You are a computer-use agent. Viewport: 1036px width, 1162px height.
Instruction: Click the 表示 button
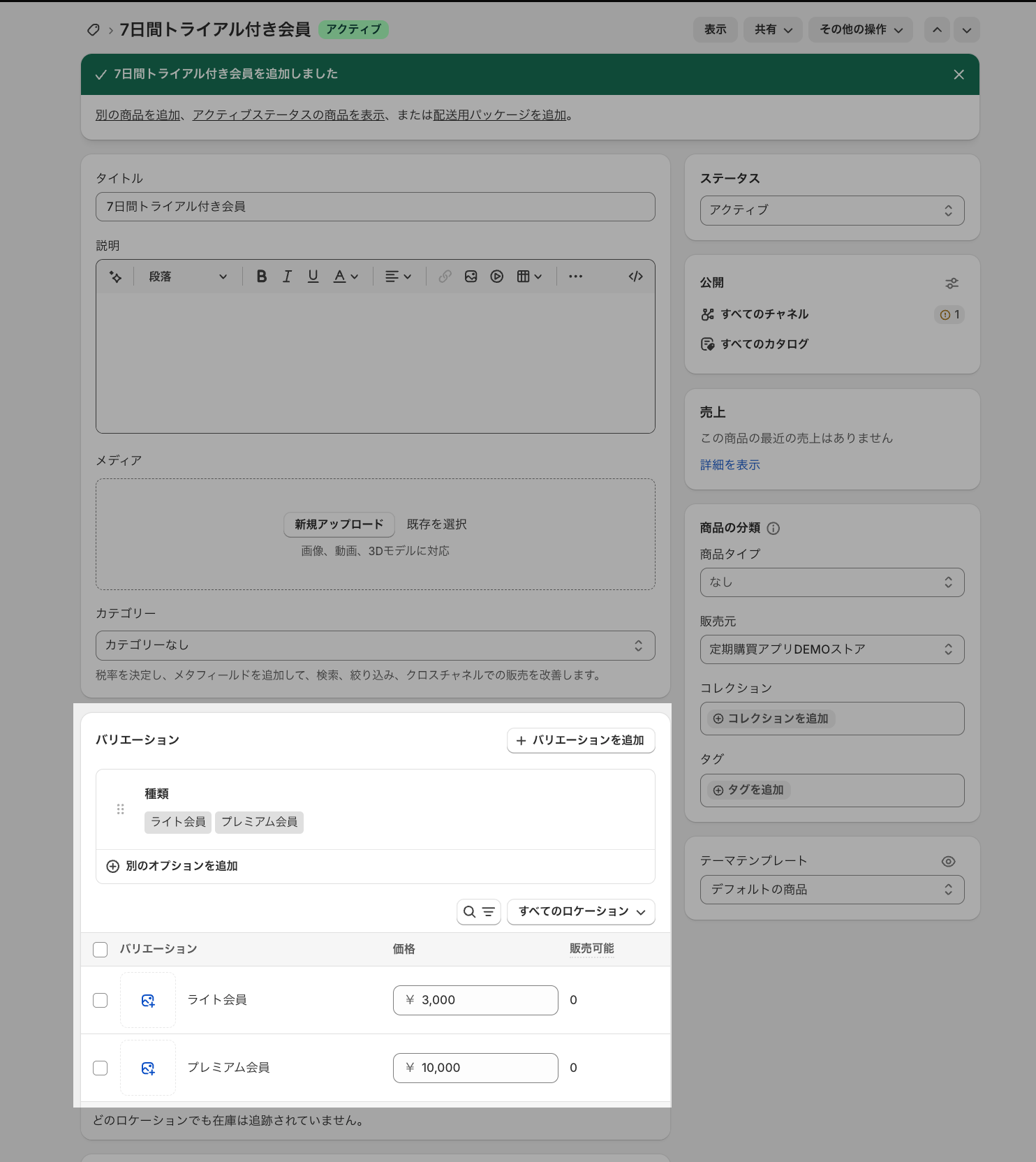coord(716,30)
